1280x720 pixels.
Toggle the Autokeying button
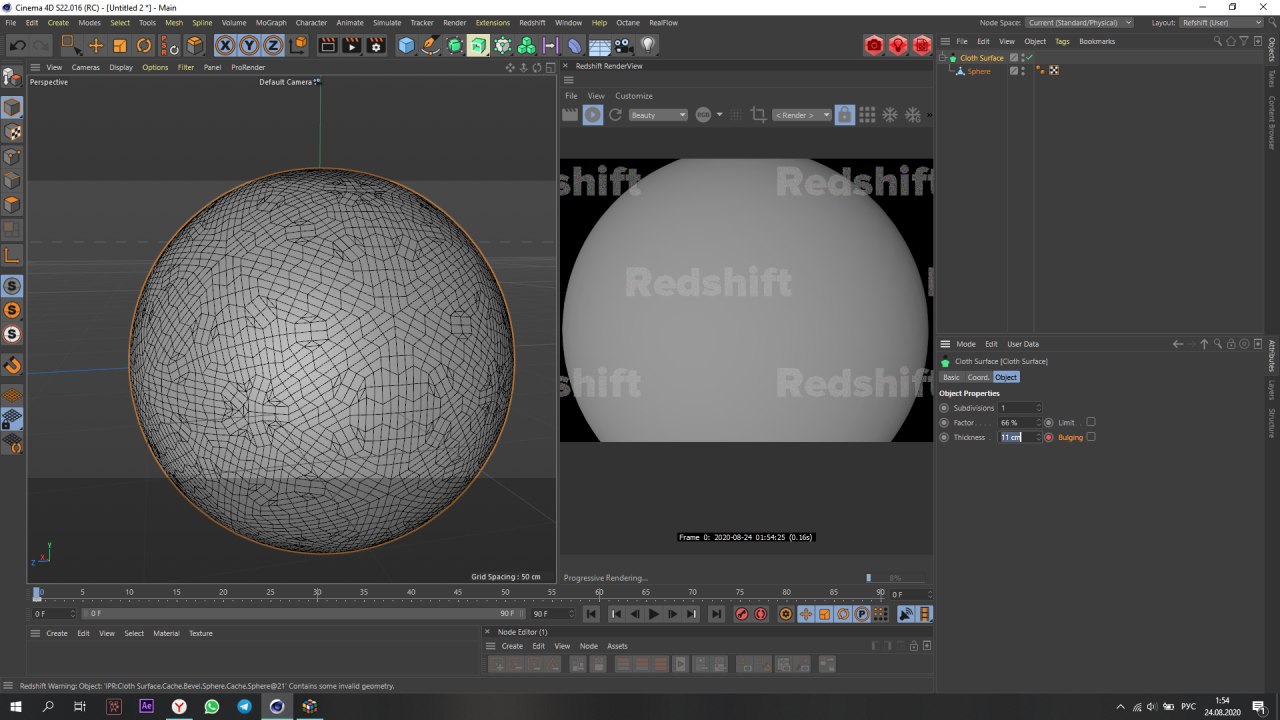point(760,614)
